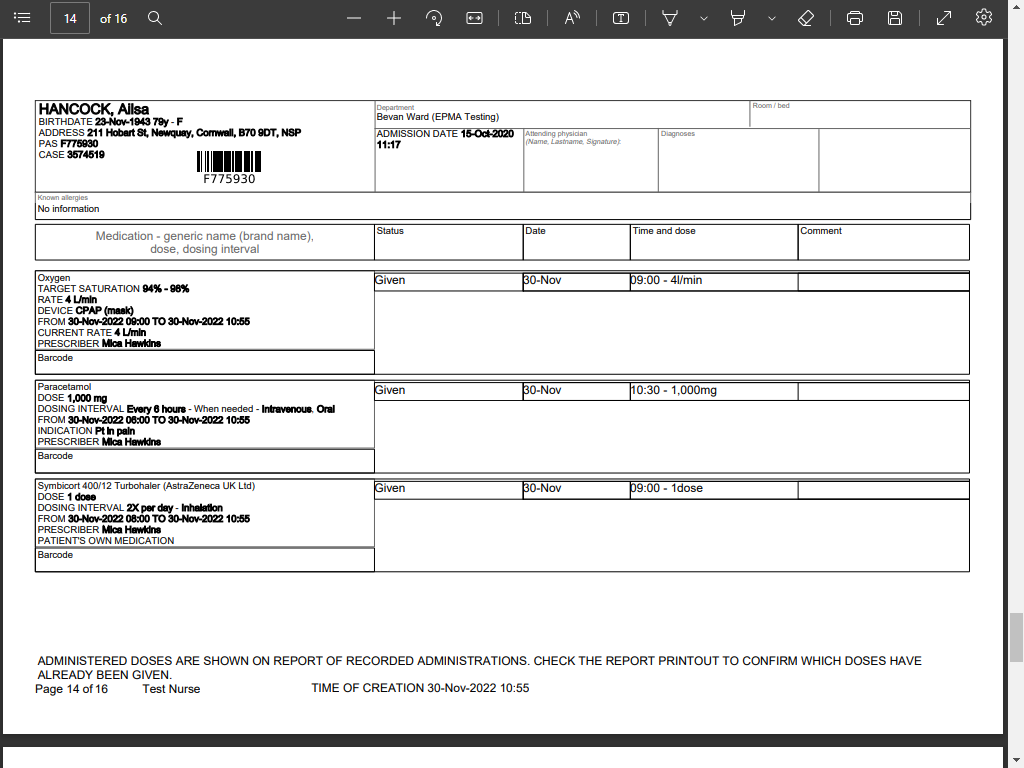This screenshot has width=1024, height=768.
Task: Toggle the Highlight tool
Action: (x=738, y=18)
